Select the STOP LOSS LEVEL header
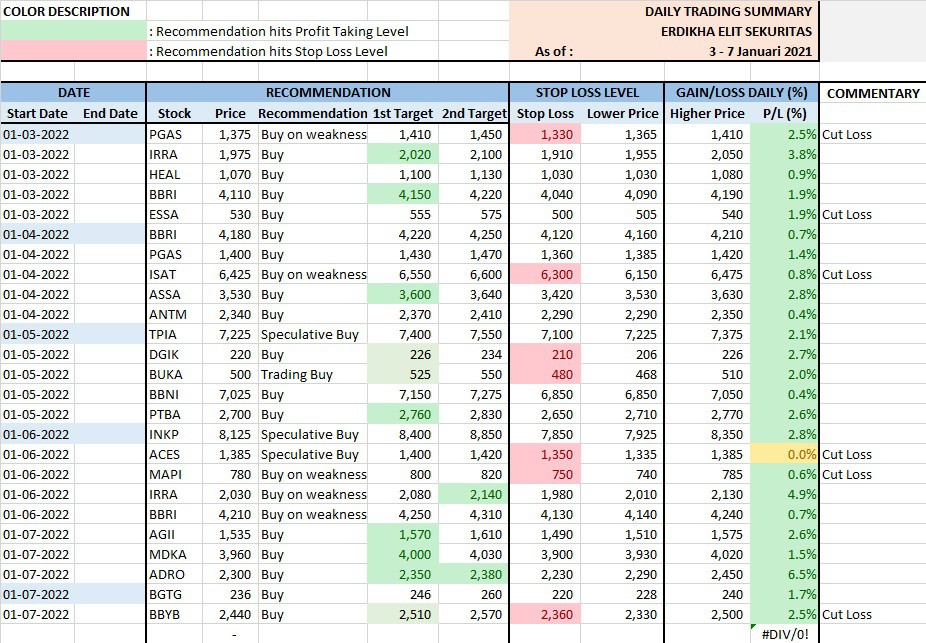 587,93
